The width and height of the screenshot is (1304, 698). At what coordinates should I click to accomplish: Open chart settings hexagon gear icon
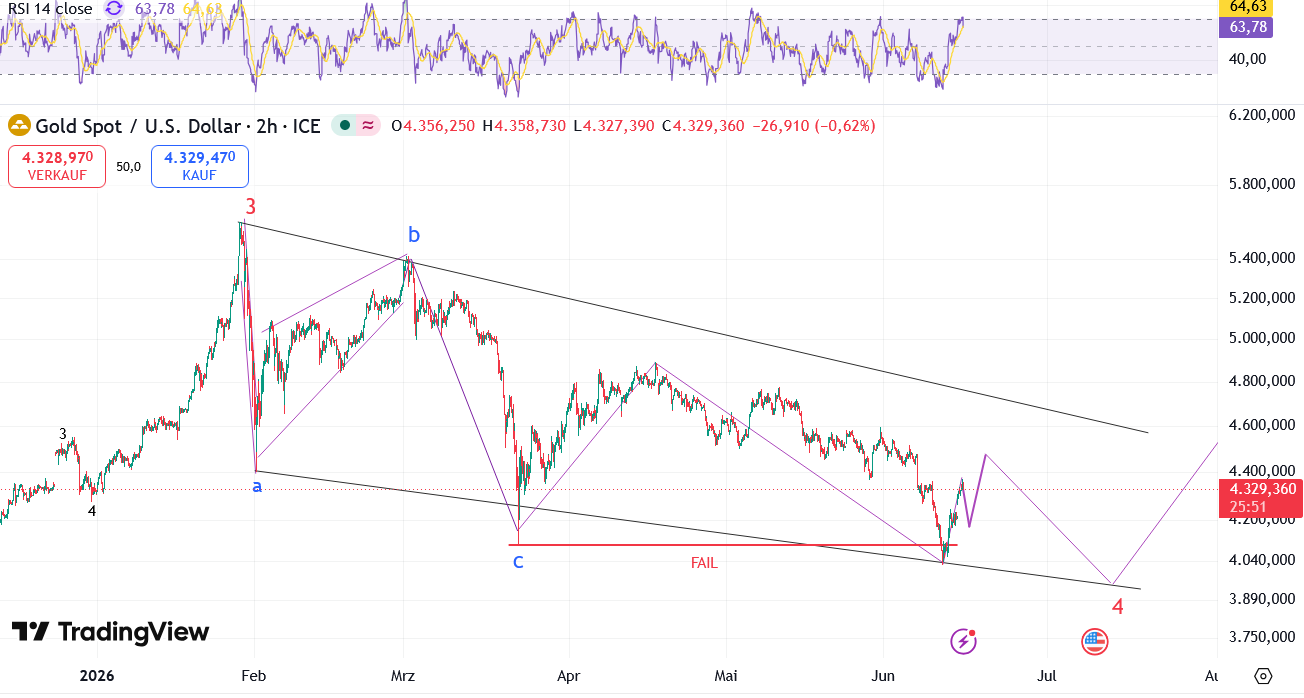[x=1263, y=676]
